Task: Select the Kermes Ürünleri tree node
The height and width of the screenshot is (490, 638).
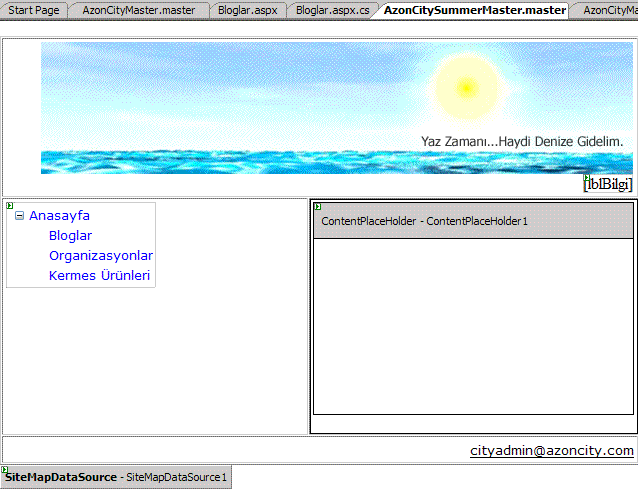Action: click(99, 275)
